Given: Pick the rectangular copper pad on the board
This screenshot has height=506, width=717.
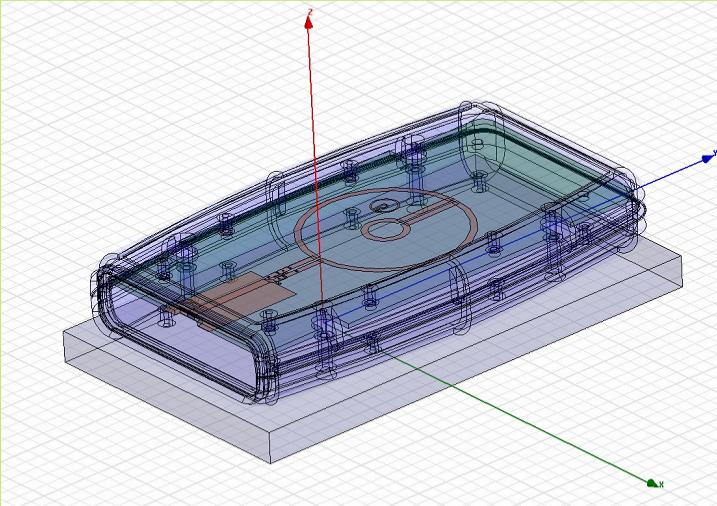Looking at the screenshot, I should tap(262, 290).
